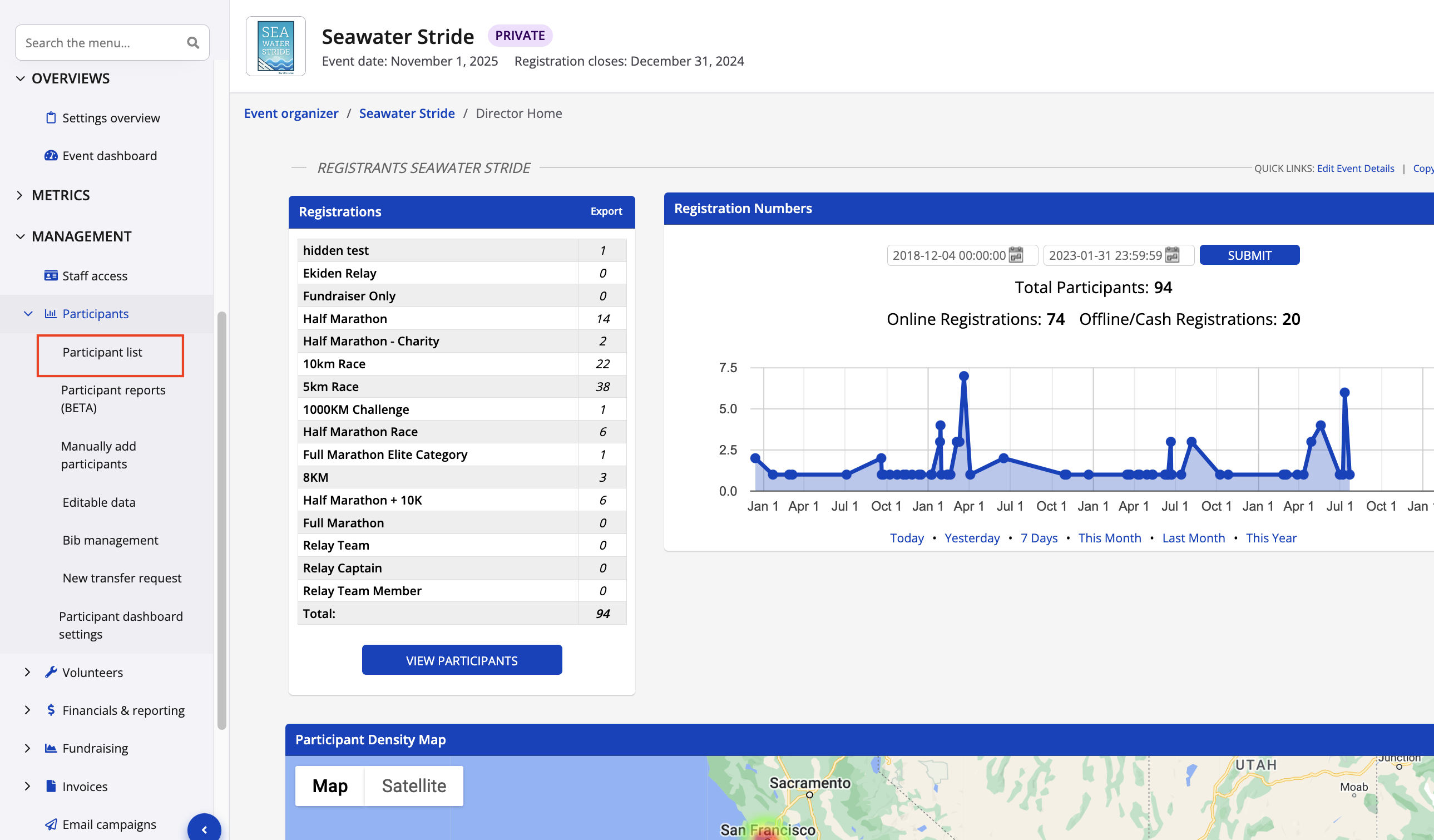Click the Last Month date range link

1193,538
